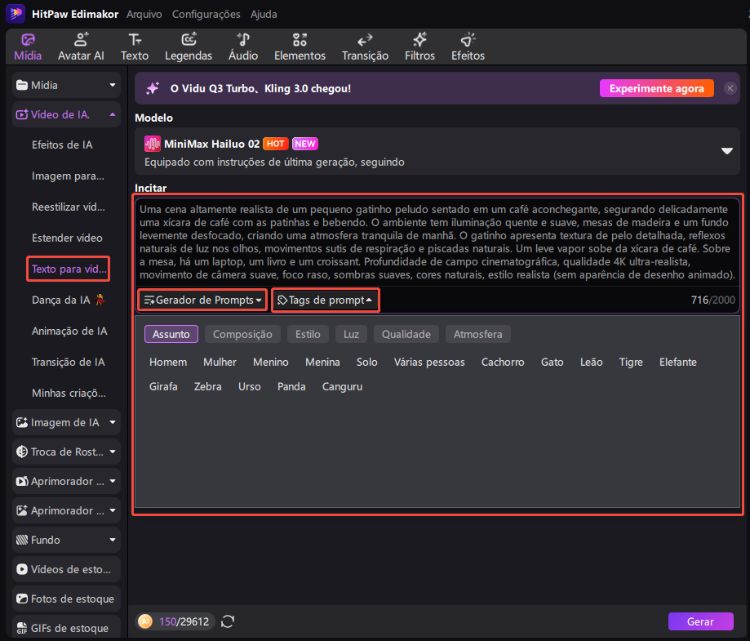Select Transição de IA in sidebar
Image resolution: width=750 pixels, height=641 pixels.
pos(68,362)
